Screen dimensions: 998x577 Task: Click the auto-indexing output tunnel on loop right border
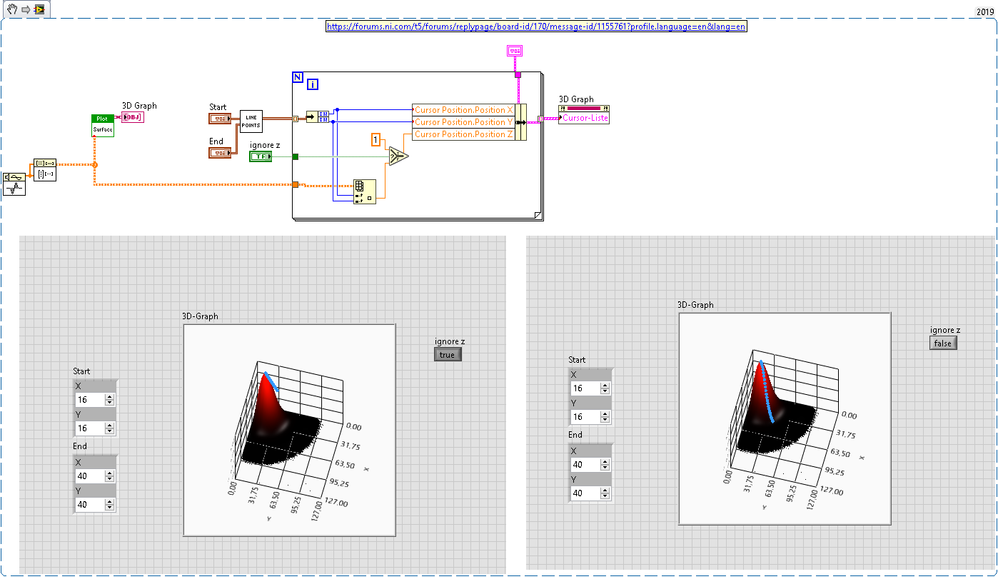click(540, 119)
